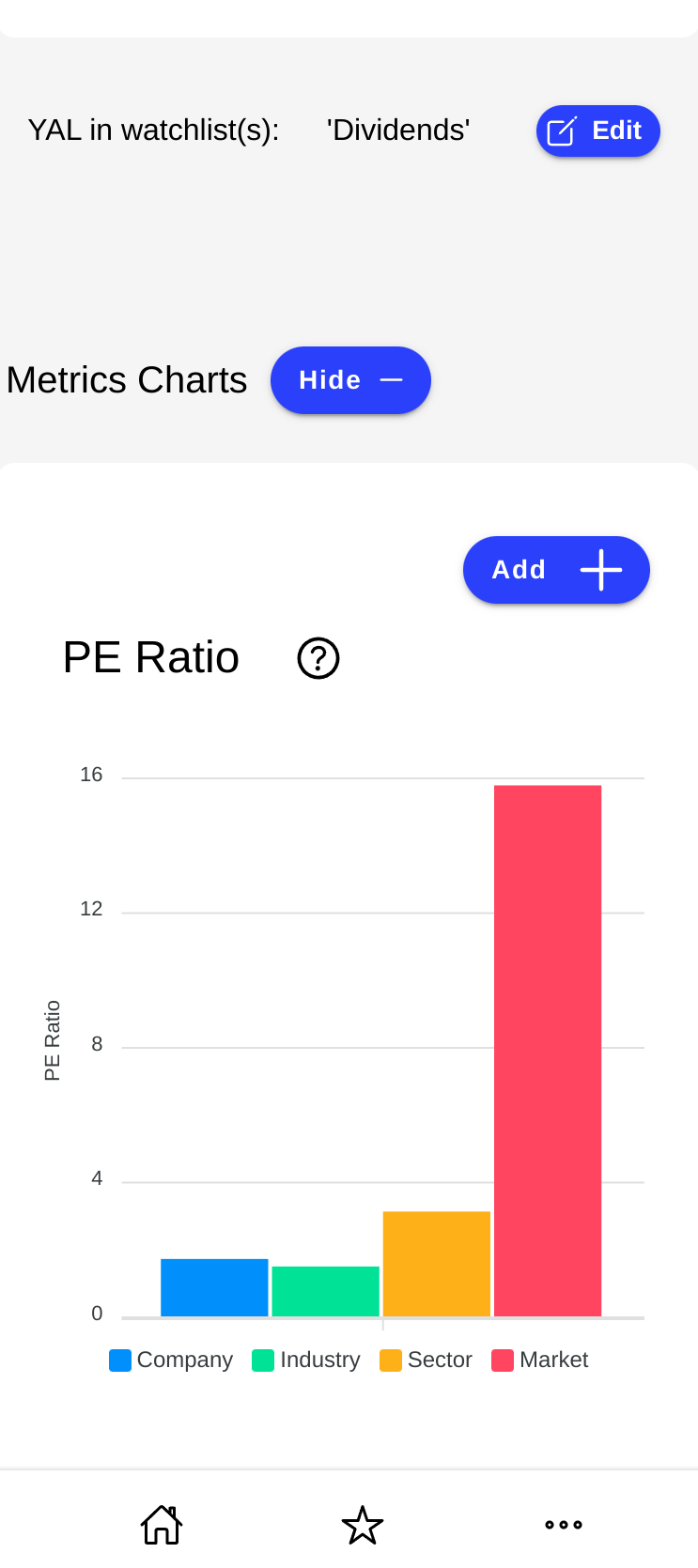Viewport: 698px width, 1568px height.
Task: Expand options with the Add control
Action: [x=555, y=570]
